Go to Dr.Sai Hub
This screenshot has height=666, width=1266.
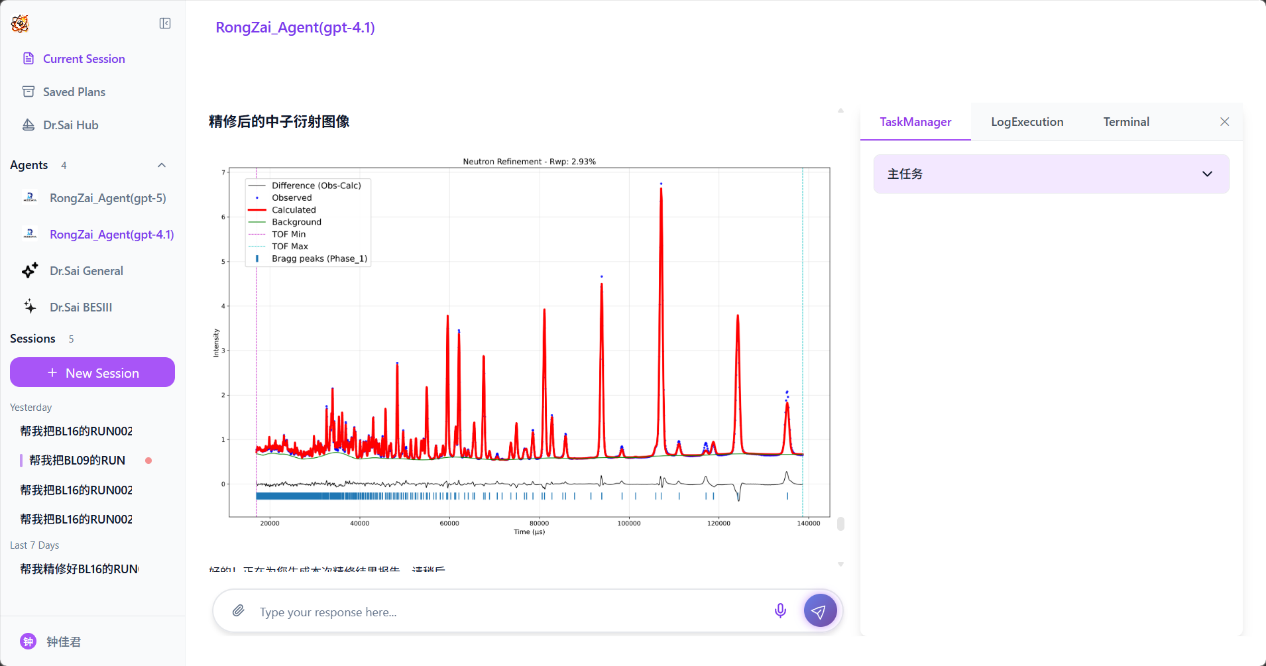[70, 125]
